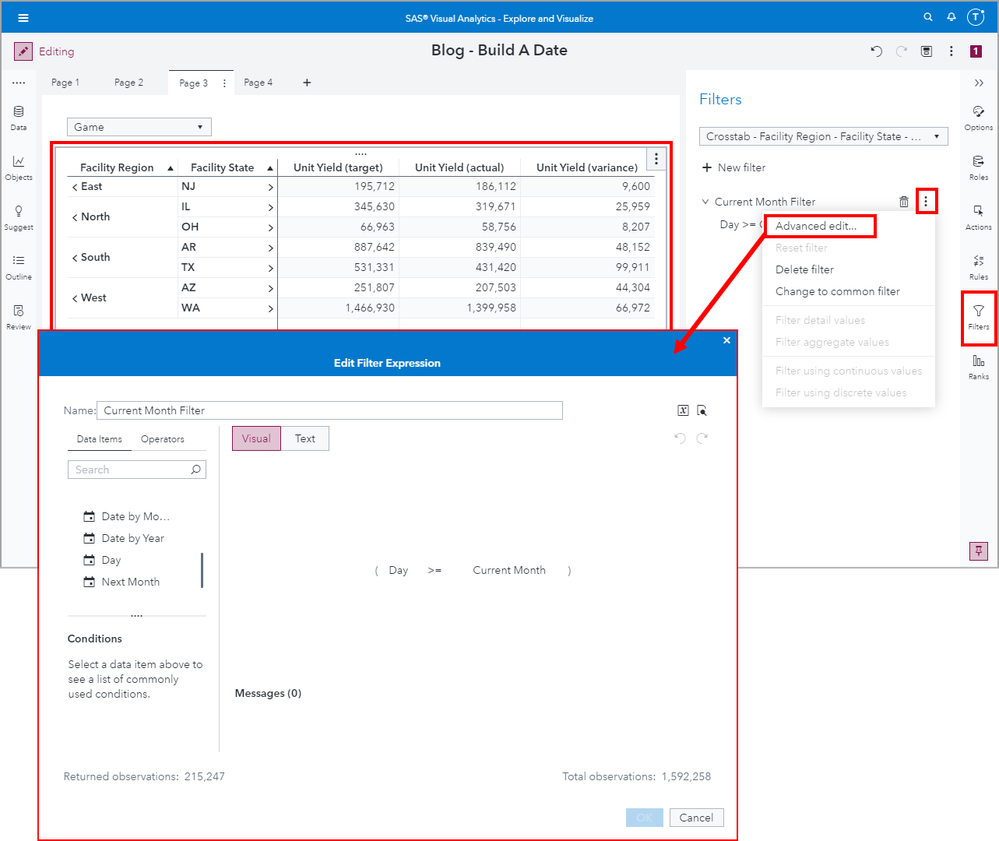This screenshot has width=999, height=841.
Task: Open the notifications bell
Action: pyautogui.click(x=951, y=17)
